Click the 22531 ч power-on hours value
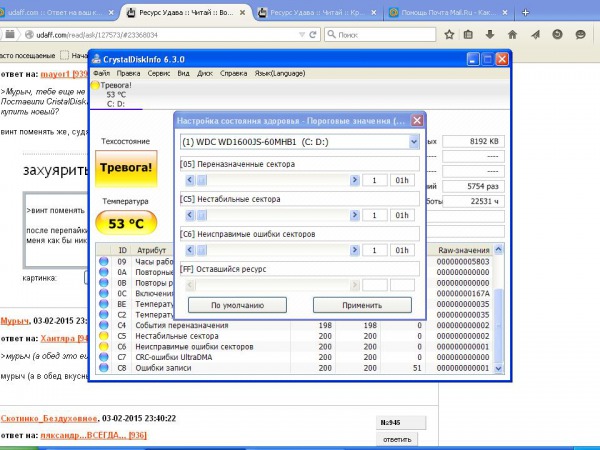The image size is (600, 450). pos(473,201)
